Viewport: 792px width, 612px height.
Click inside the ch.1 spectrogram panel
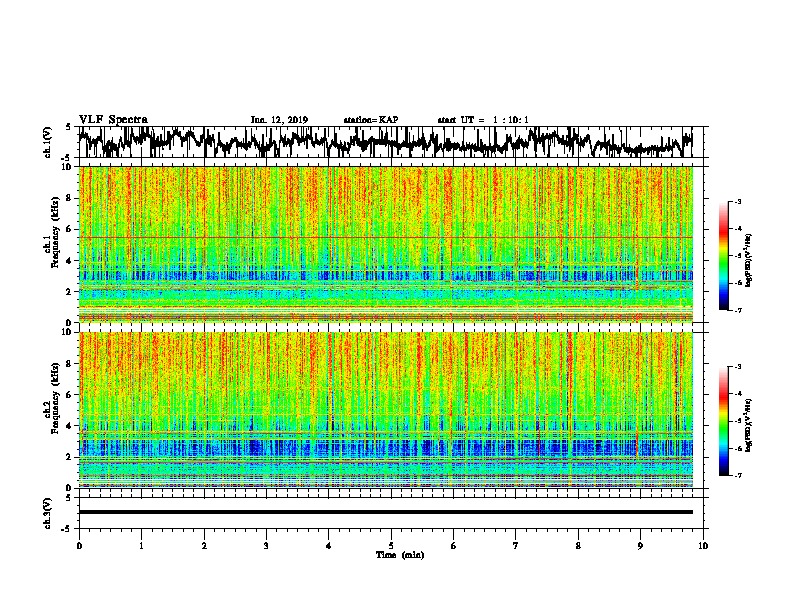tap(385, 244)
